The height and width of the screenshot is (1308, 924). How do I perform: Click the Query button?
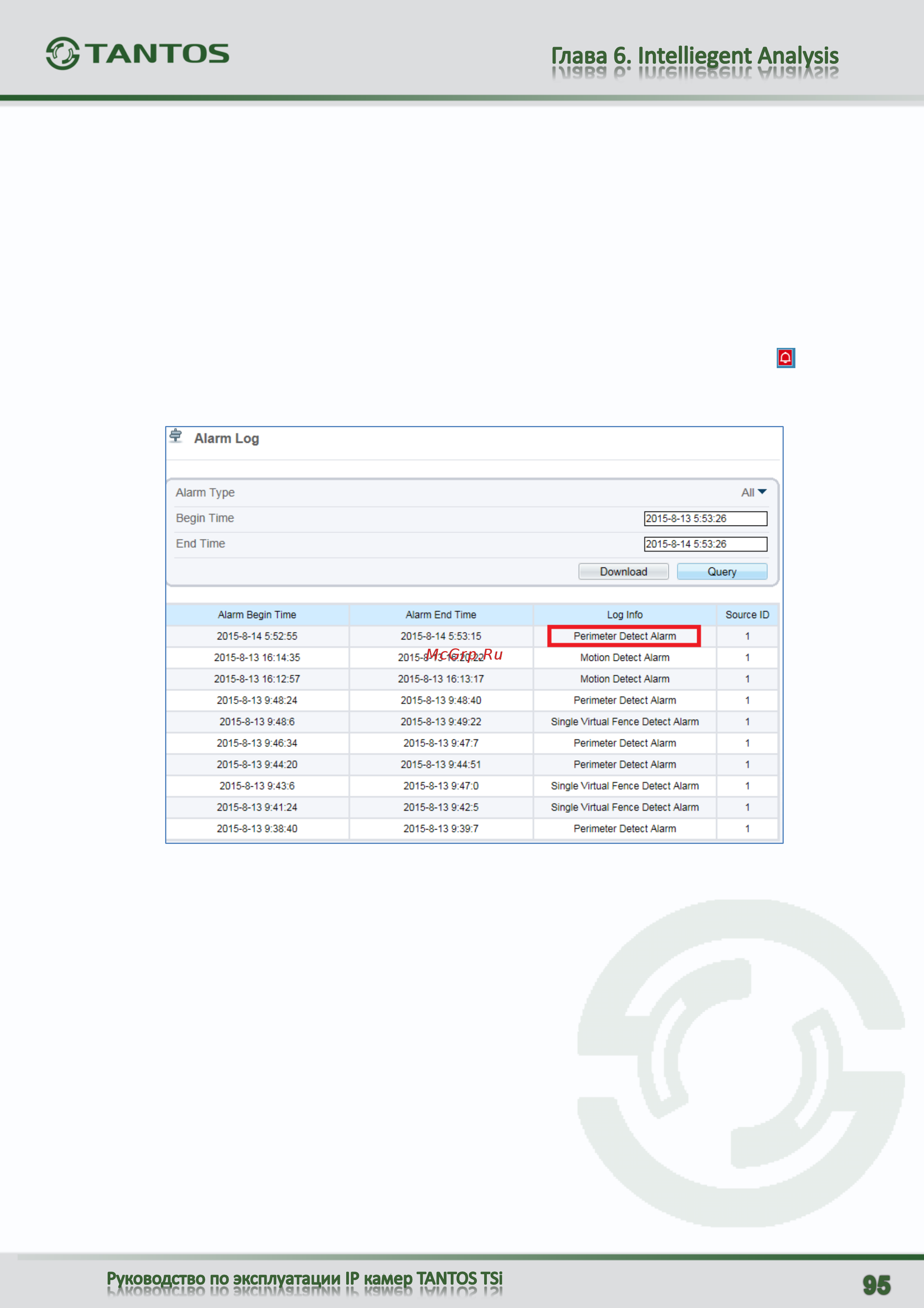(722, 571)
